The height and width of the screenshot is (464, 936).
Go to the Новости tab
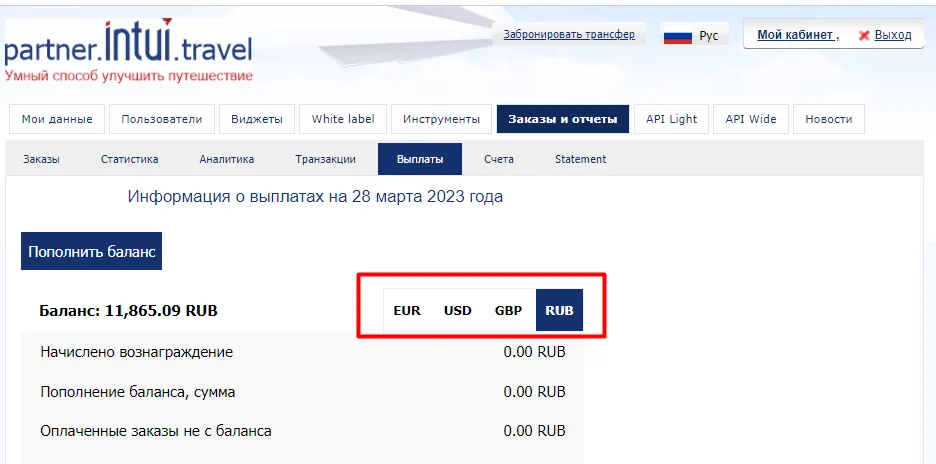[x=828, y=119]
